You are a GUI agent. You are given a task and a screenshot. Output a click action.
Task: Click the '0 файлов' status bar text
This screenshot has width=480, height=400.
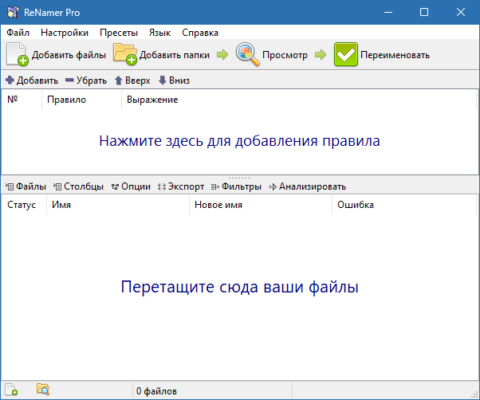pyautogui.click(x=156, y=391)
